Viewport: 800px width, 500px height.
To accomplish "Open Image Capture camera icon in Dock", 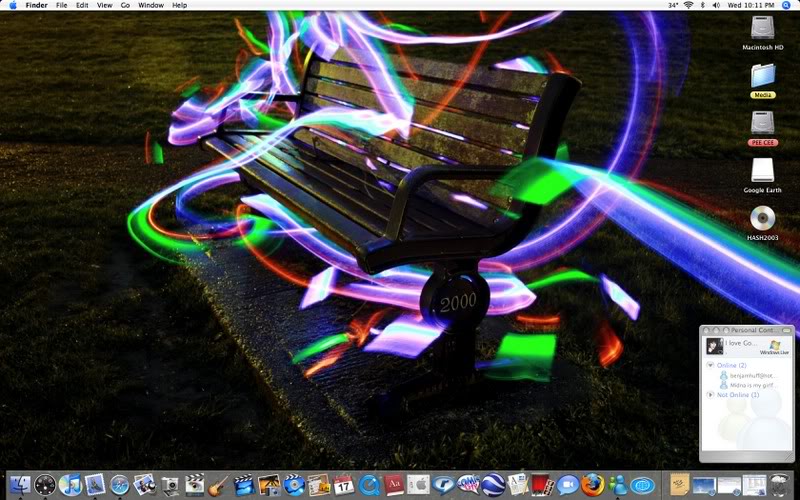I will 170,485.
